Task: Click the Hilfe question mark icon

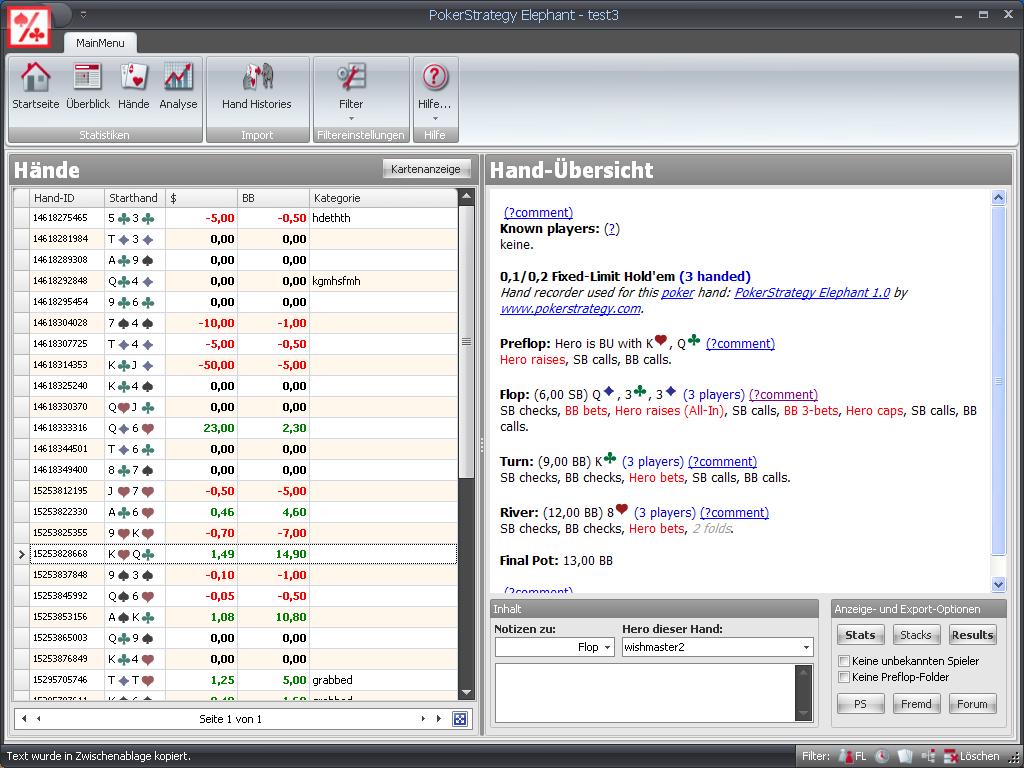Action: coord(434,77)
